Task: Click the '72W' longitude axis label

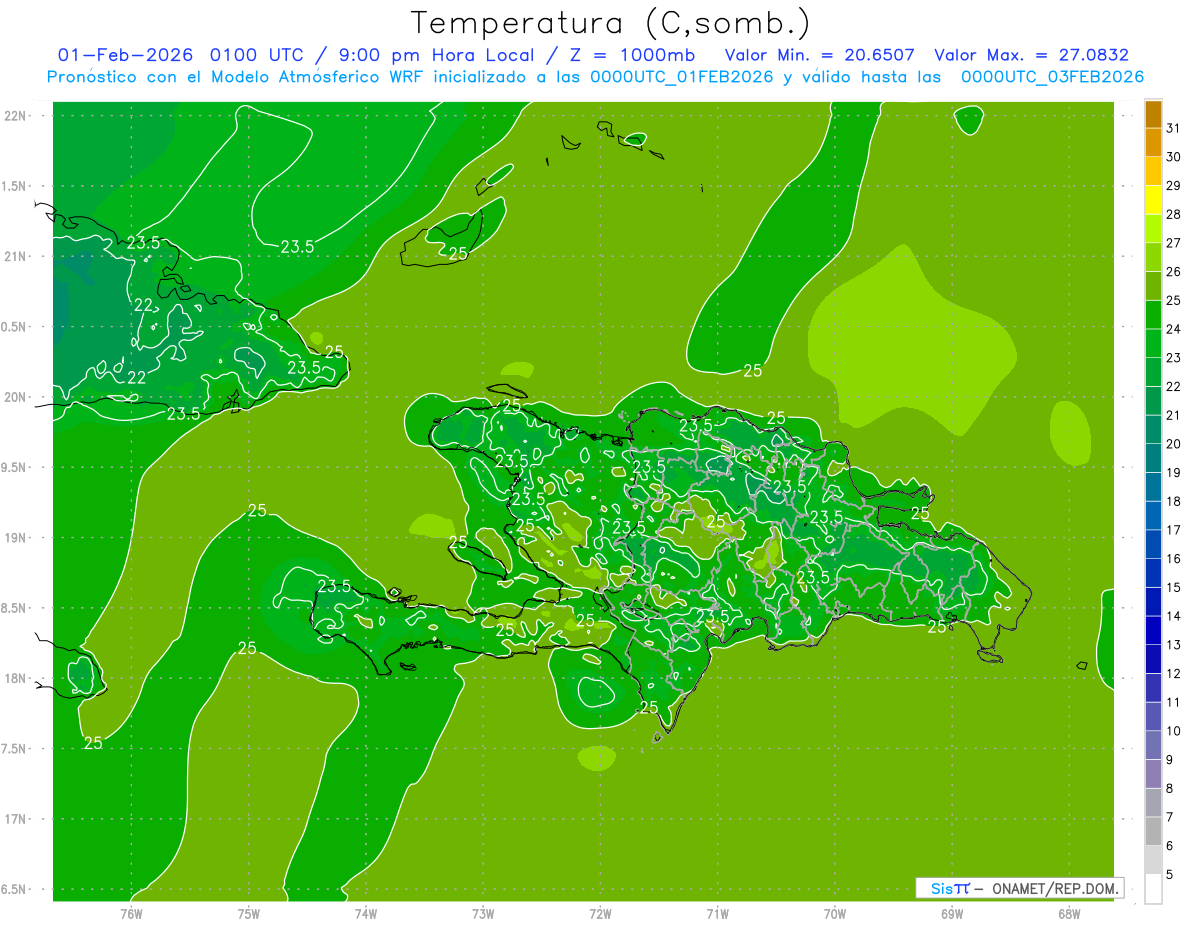Action: pyautogui.click(x=600, y=914)
